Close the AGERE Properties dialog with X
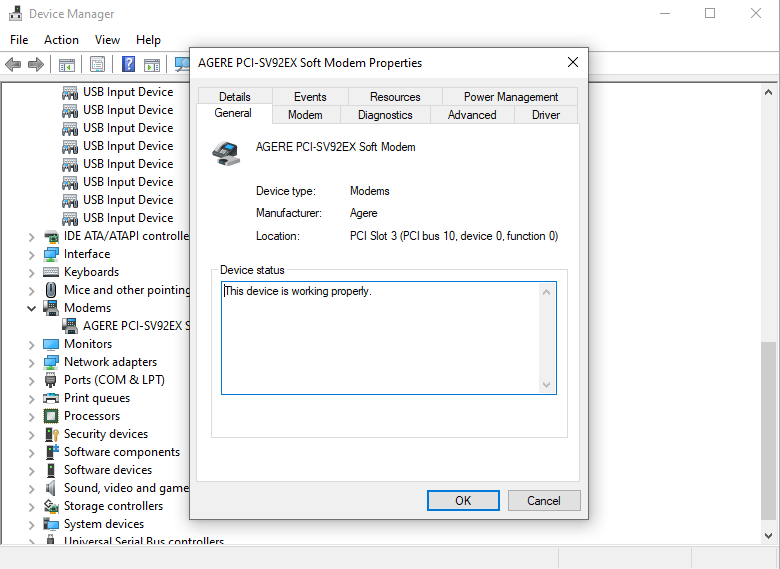The image size is (780, 569). [x=573, y=62]
